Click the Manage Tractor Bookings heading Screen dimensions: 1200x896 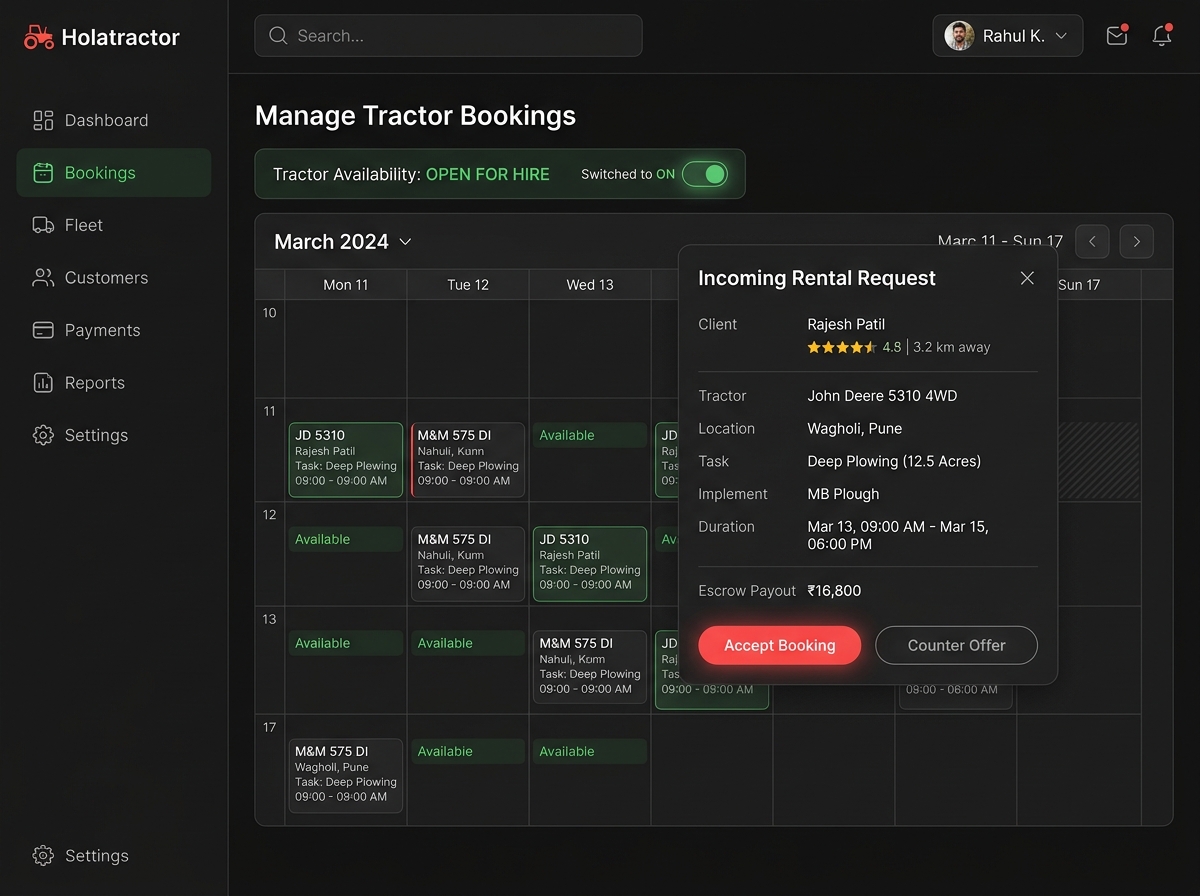(415, 116)
